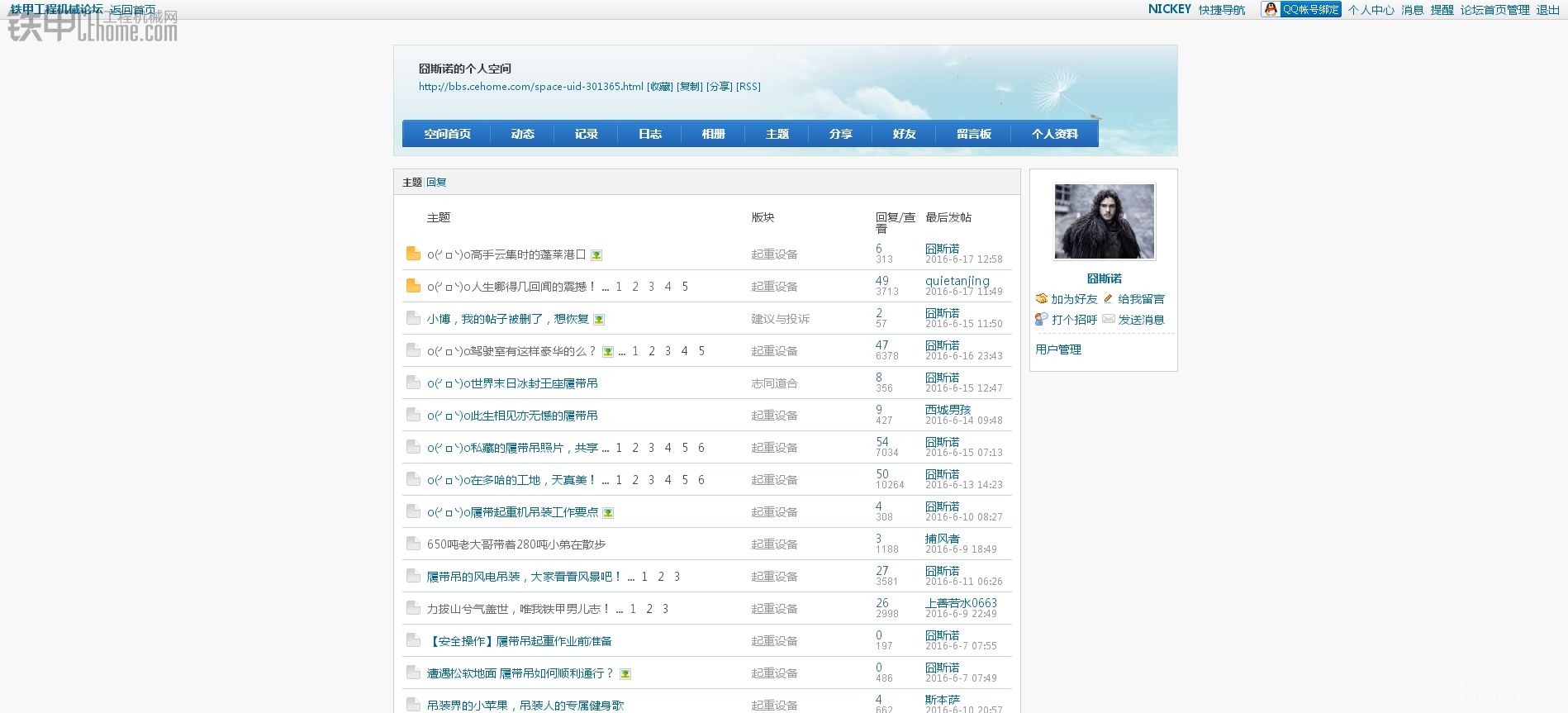Click image attachment icon after 吊装工作要点
Screen dimensions: 1568x713
[x=608, y=513]
